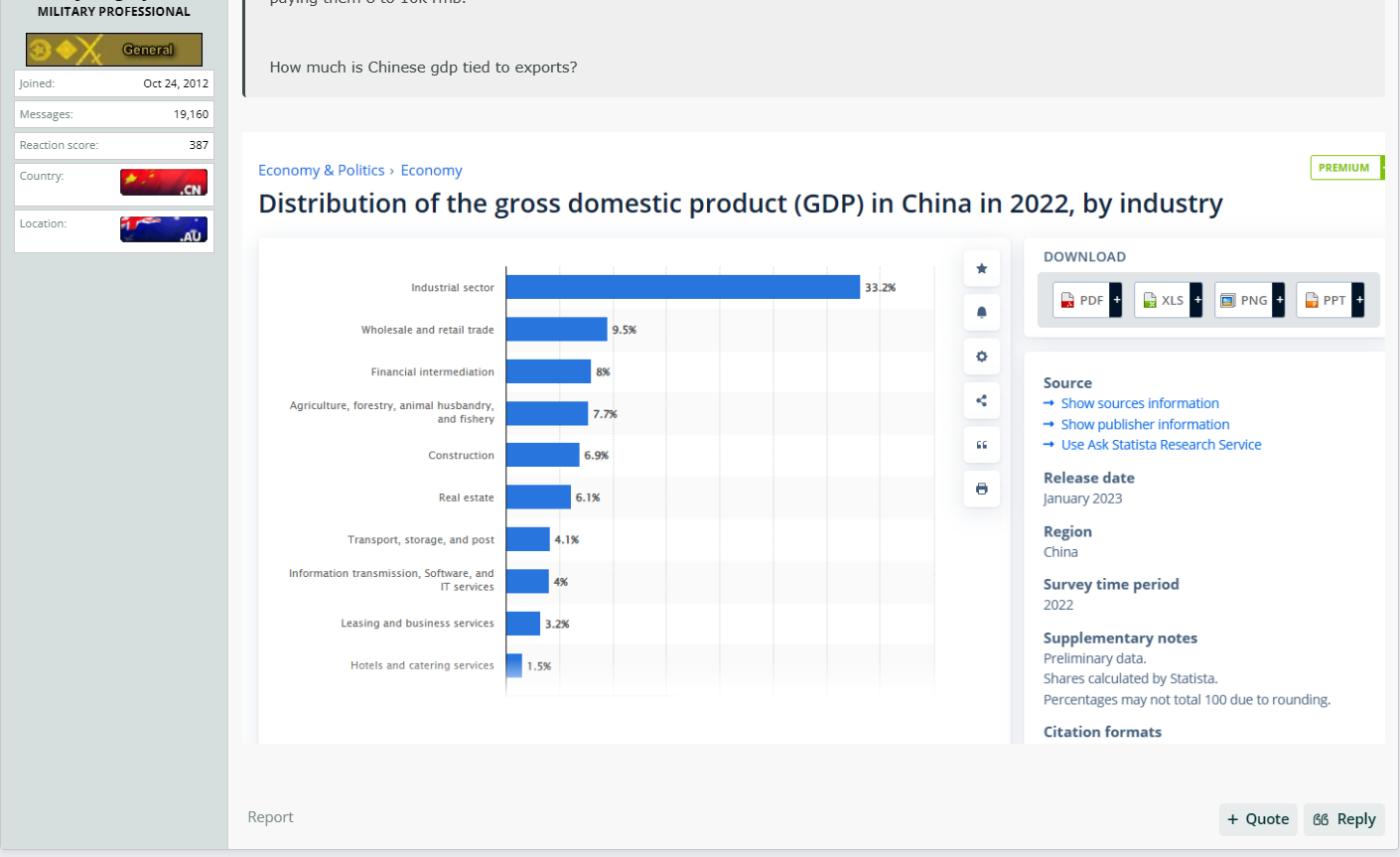Click the share icon beside the chart

tap(981, 400)
